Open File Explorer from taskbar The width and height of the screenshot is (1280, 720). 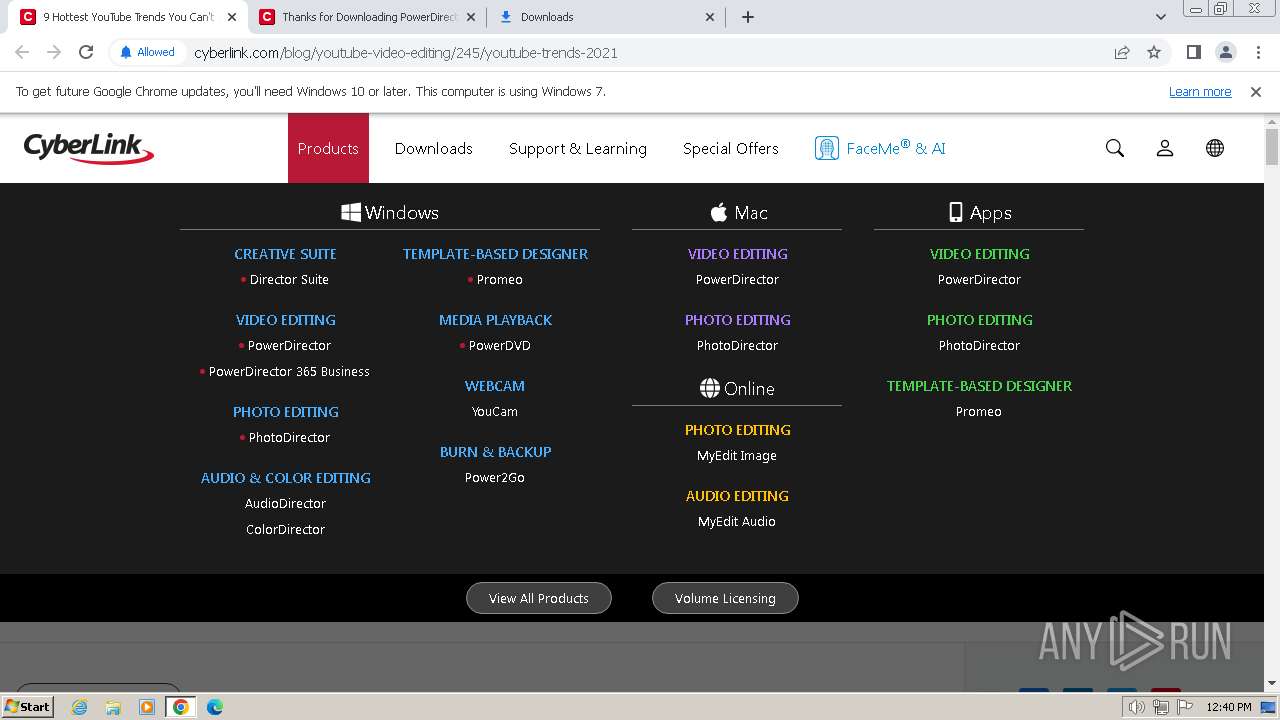click(x=113, y=707)
